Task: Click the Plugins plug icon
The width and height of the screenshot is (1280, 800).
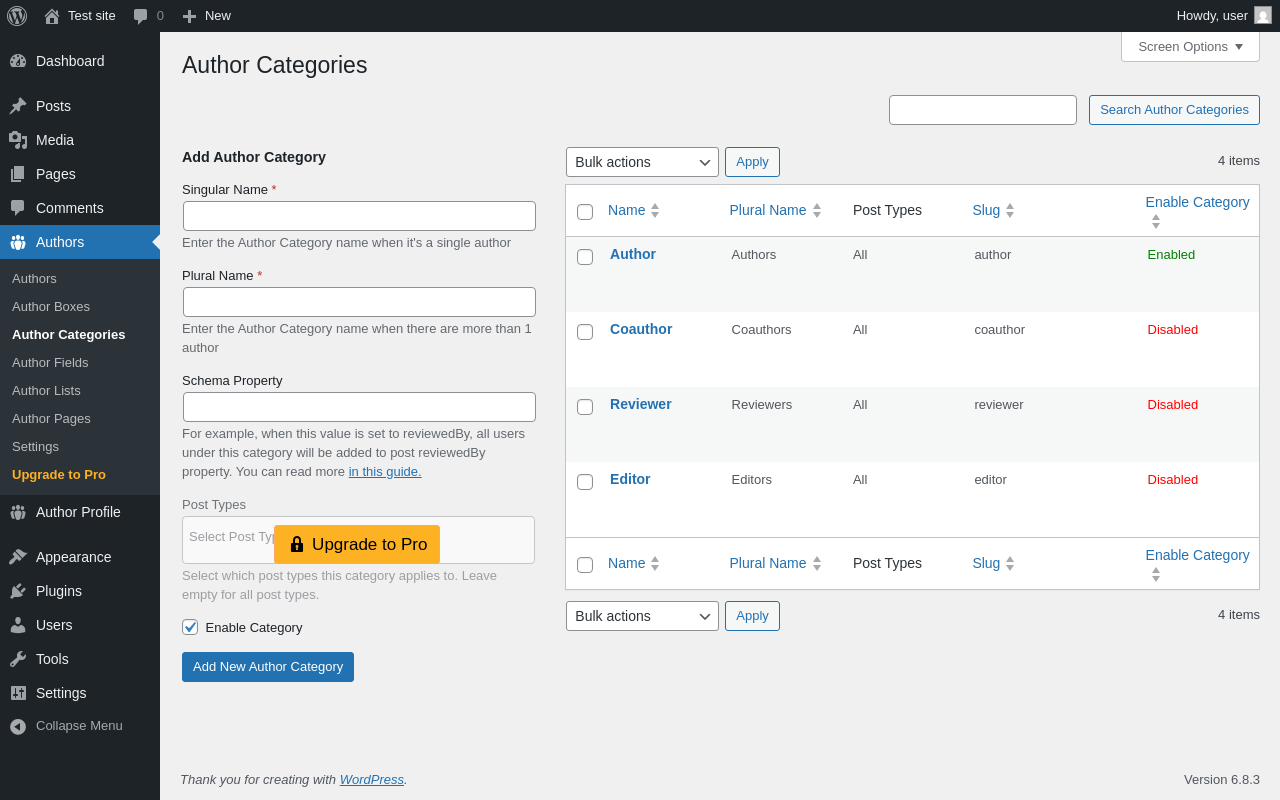Action: click(18, 591)
